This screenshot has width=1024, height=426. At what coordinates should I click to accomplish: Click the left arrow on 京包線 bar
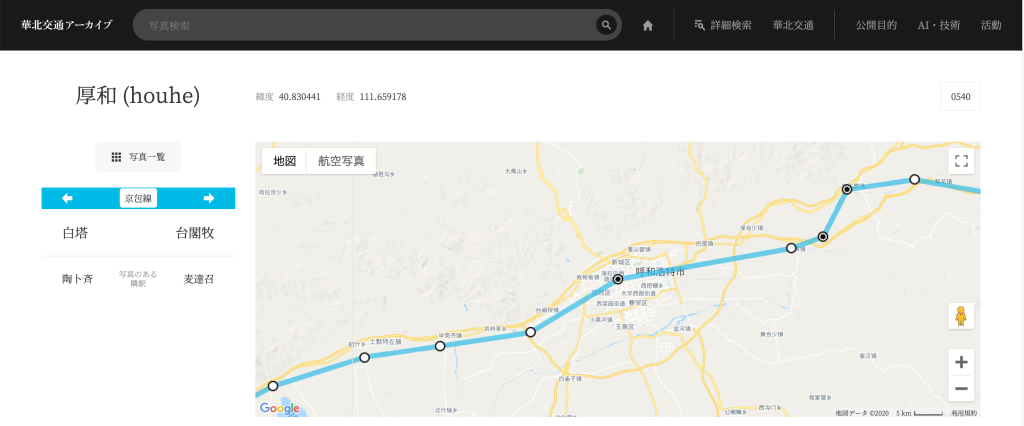pos(67,198)
